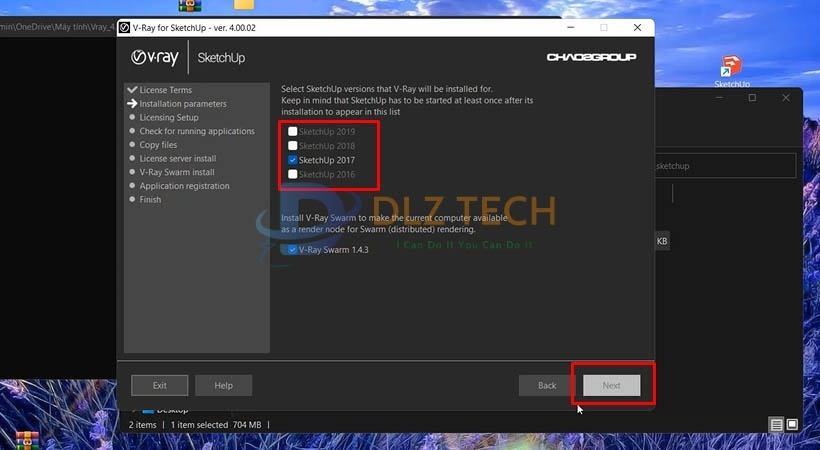Select the License Terms step in sidebar

(165, 90)
